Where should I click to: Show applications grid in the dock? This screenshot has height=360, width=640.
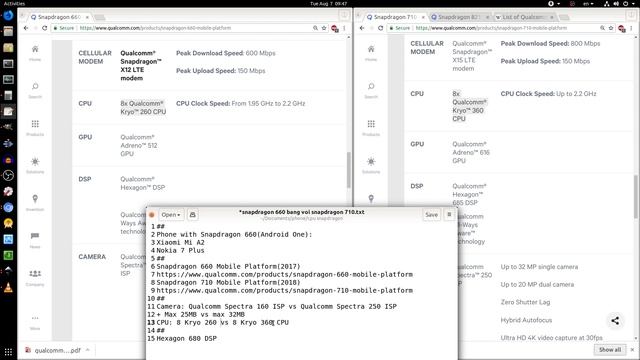click(8, 351)
